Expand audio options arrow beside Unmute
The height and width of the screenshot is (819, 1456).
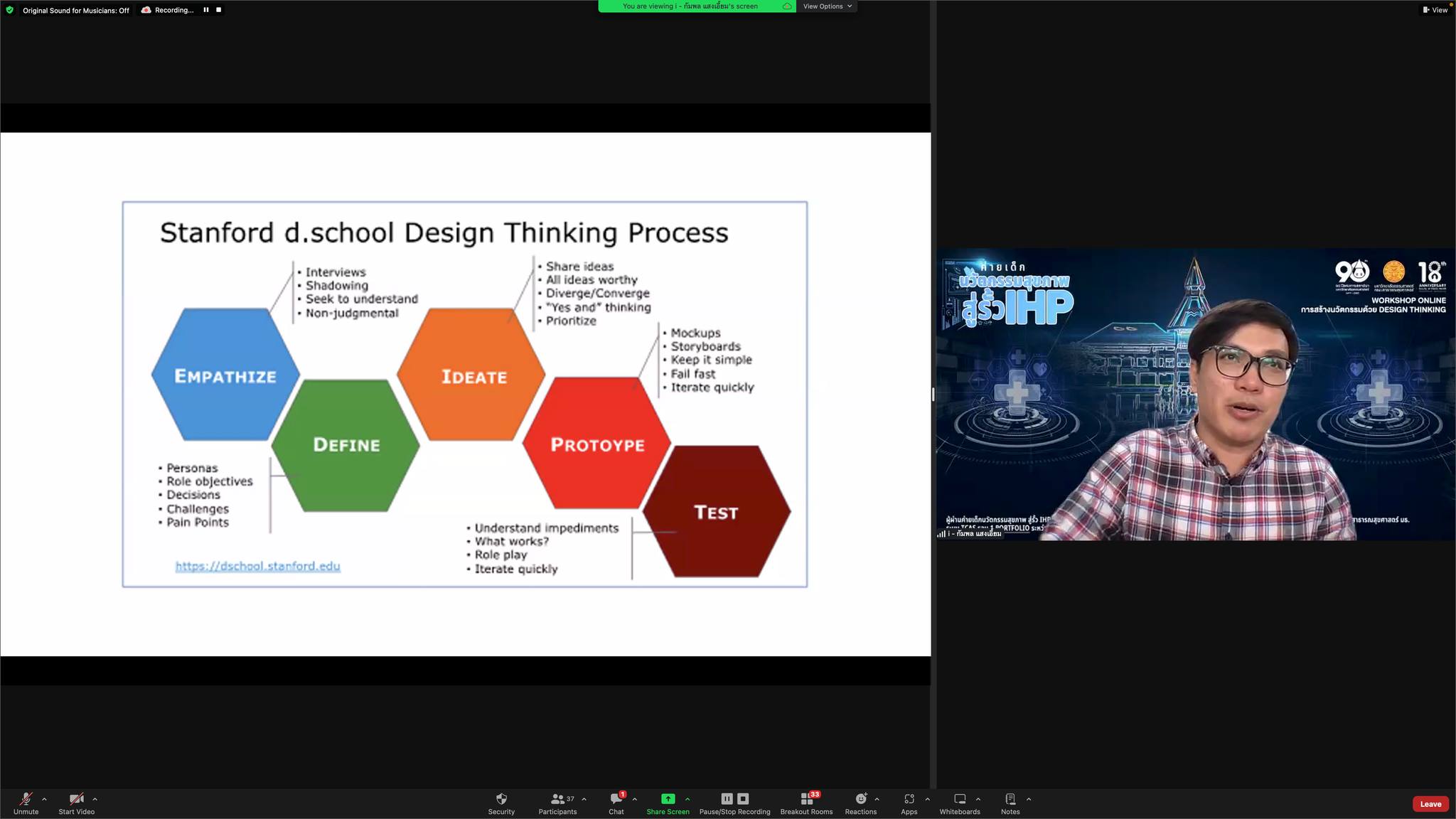pyautogui.click(x=44, y=799)
